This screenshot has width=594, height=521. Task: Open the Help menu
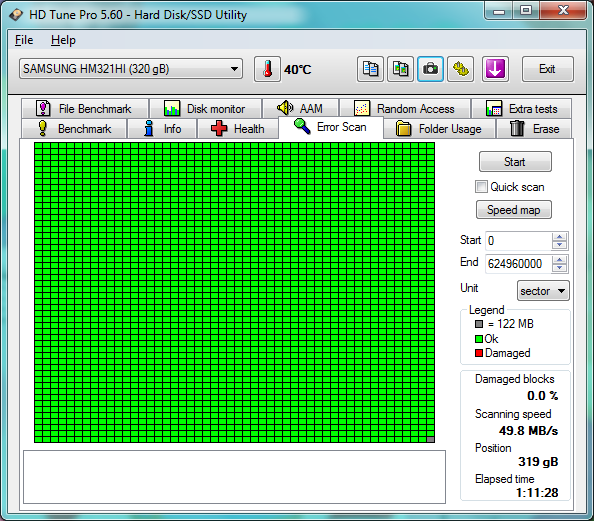click(63, 40)
